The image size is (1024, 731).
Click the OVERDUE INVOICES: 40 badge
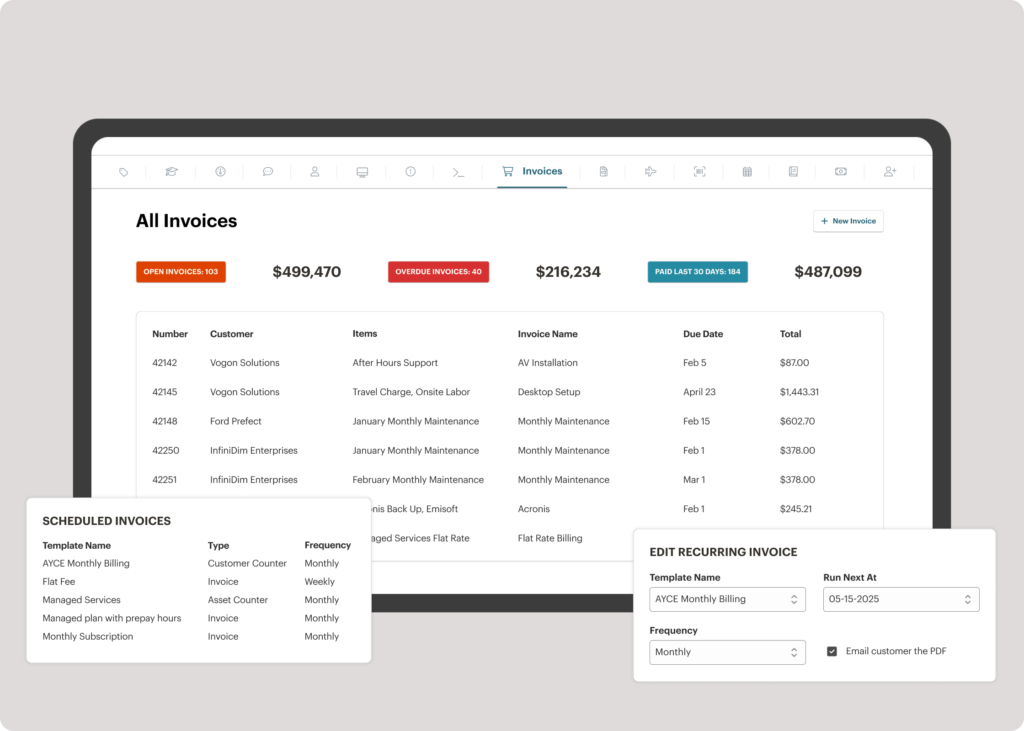438,271
